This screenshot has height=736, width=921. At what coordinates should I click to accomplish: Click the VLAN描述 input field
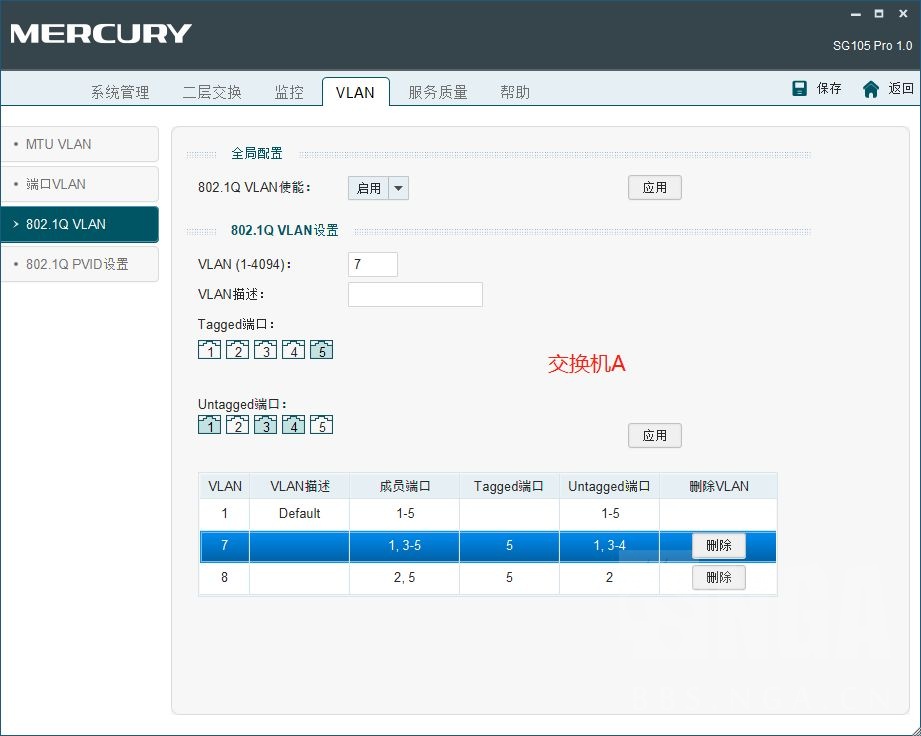(x=415, y=294)
